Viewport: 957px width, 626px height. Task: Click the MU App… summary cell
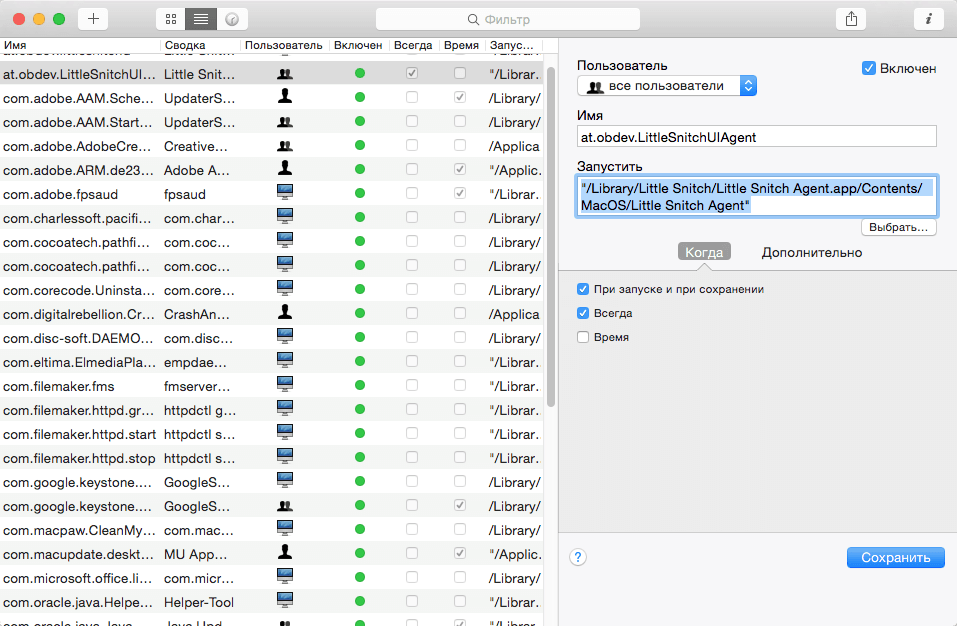click(195, 554)
